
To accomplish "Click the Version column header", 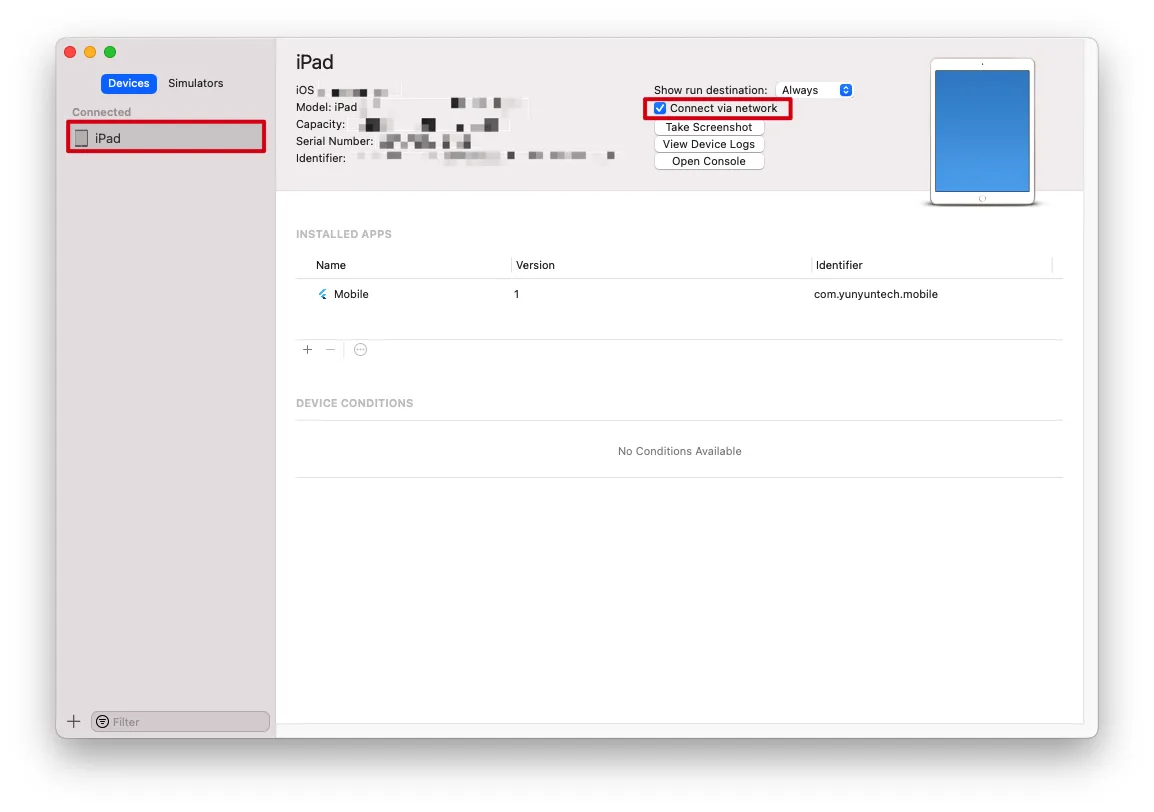I will pos(535,265).
